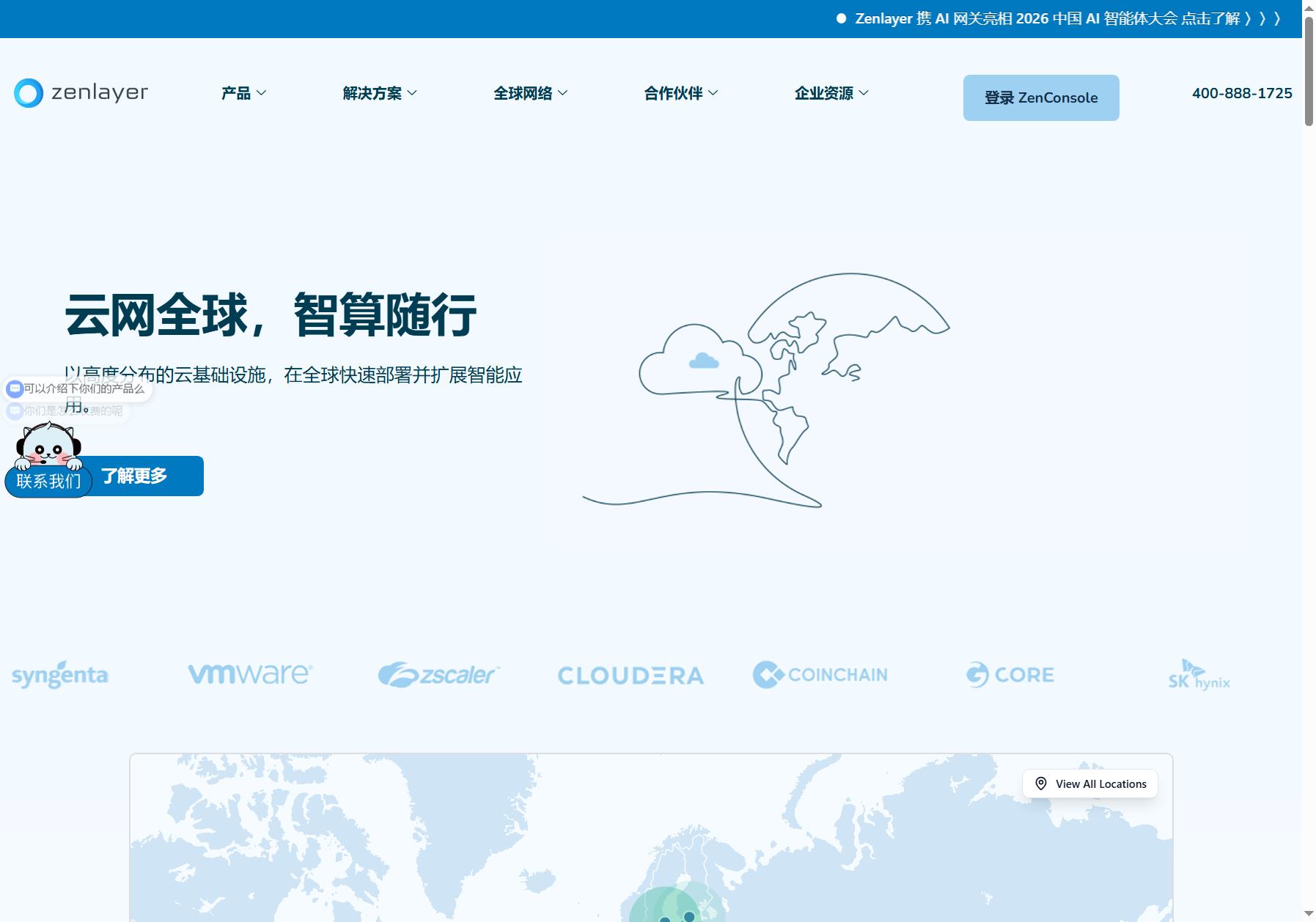Click the 云网全球，智算随行 headline

(271, 315)
